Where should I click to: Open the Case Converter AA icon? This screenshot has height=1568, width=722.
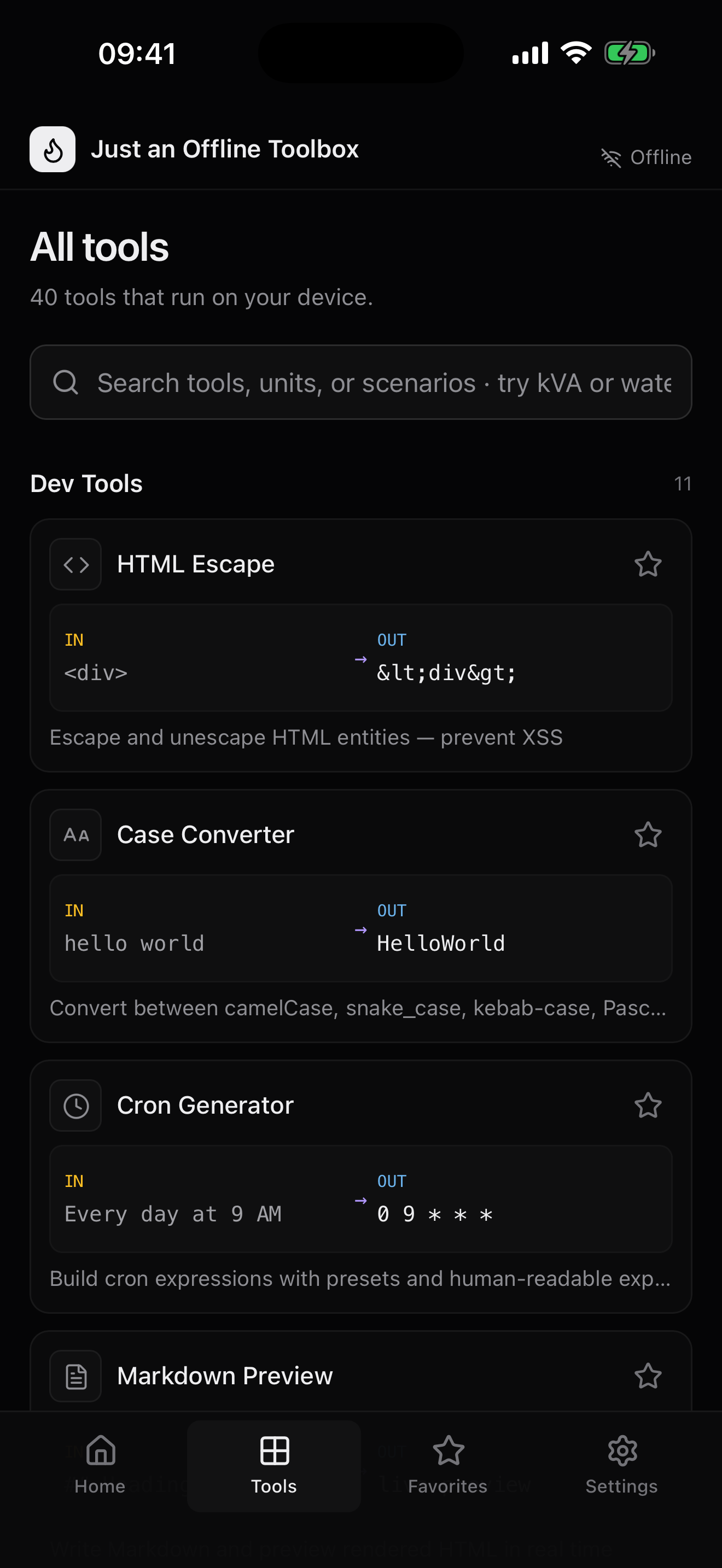click(75, 834)
